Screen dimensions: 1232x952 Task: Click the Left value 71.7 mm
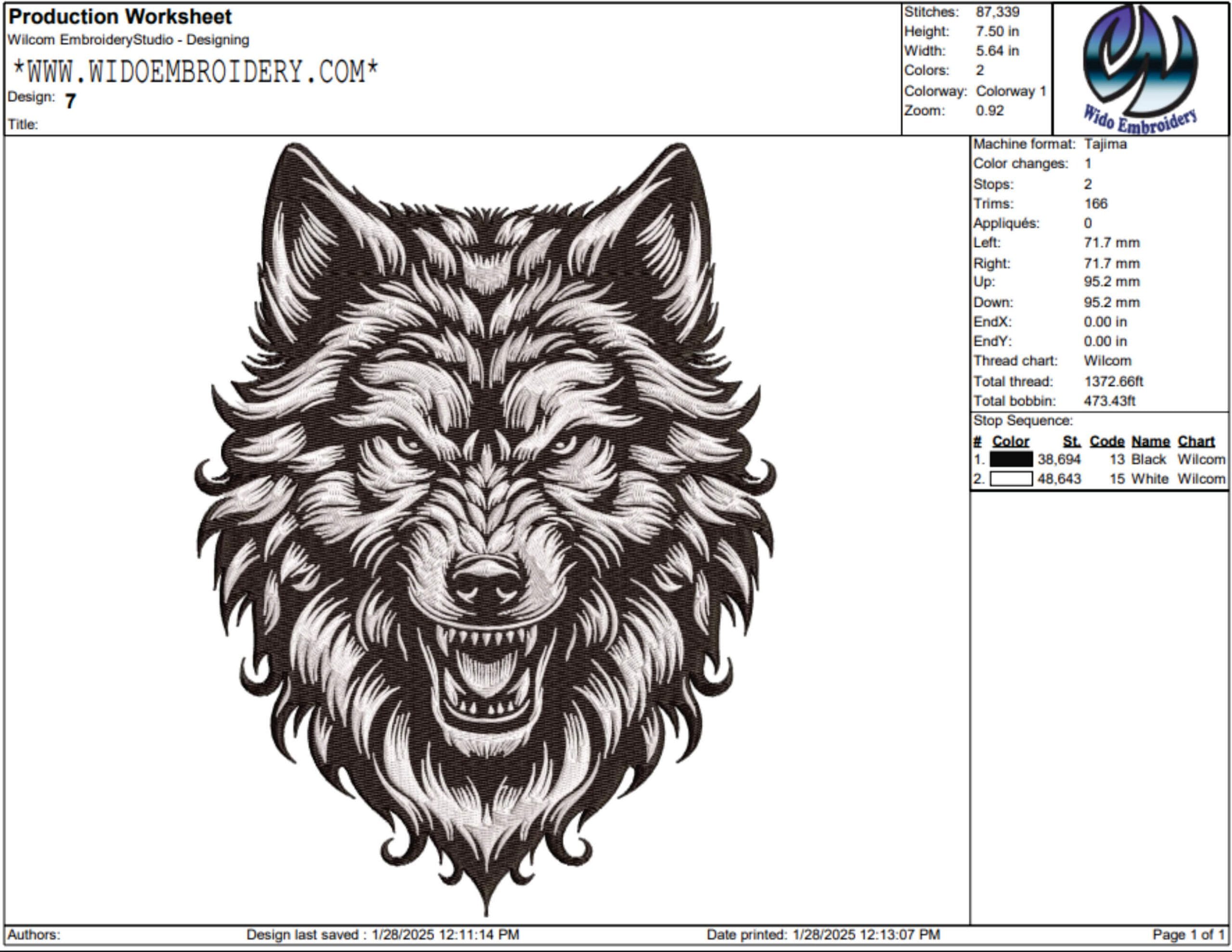click(1112, 243)
